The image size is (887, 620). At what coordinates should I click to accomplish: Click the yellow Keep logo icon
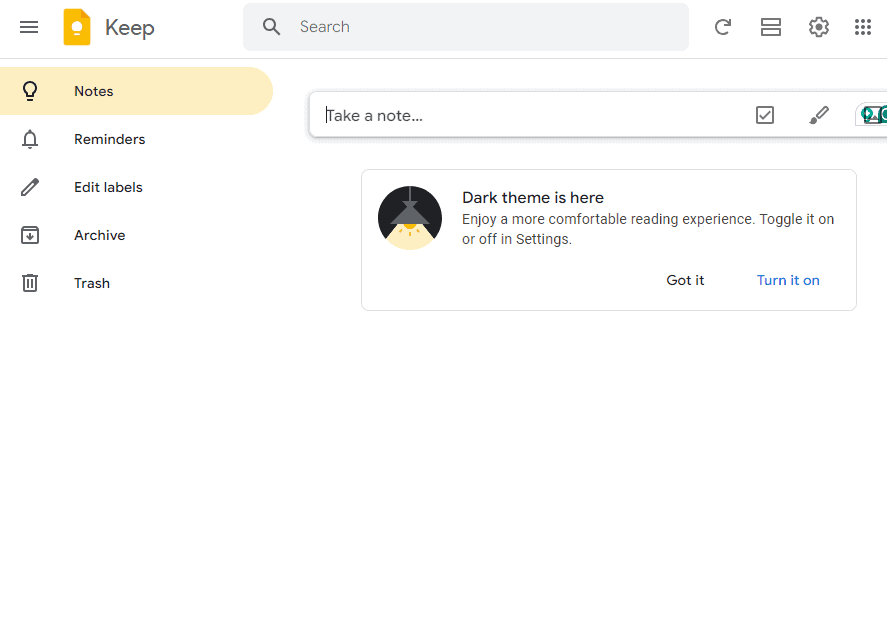pos(77,27)
